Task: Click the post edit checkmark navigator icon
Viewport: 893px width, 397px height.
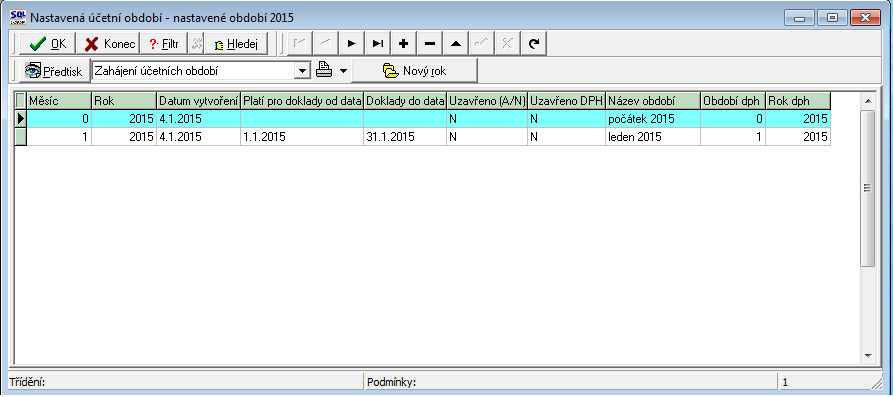Action: coord(482,43)
